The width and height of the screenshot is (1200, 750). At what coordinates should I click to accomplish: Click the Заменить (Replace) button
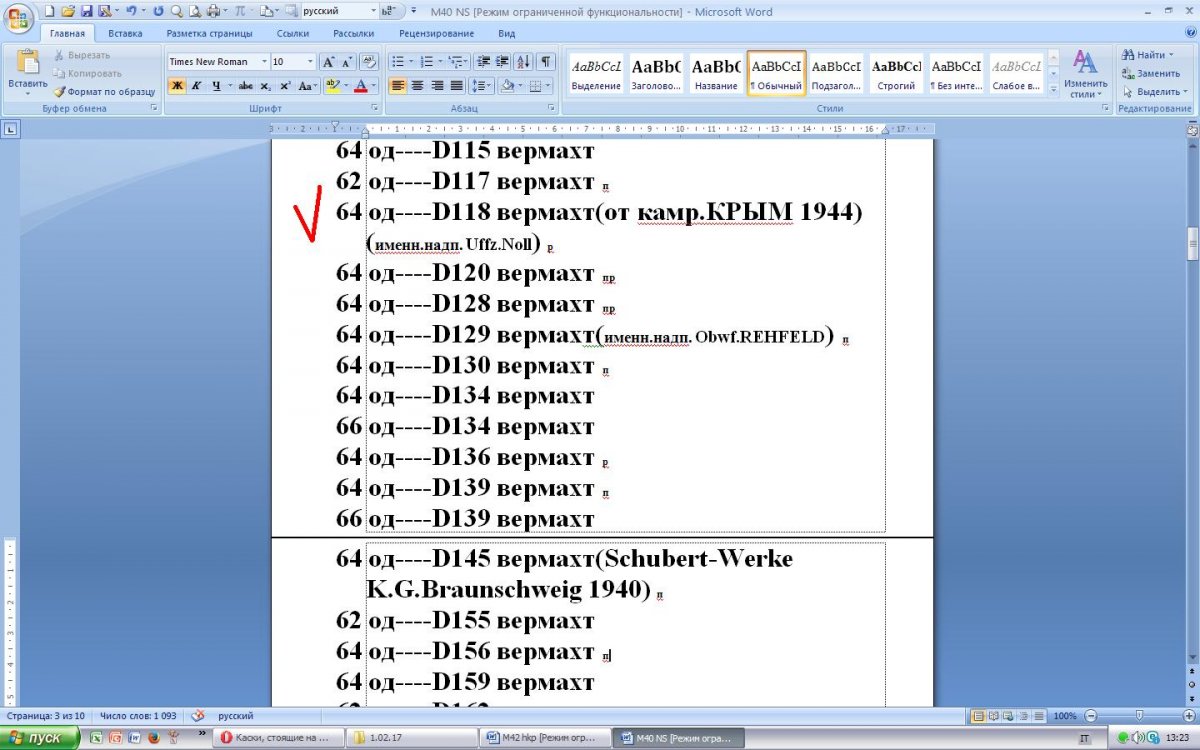(1151, 73)
